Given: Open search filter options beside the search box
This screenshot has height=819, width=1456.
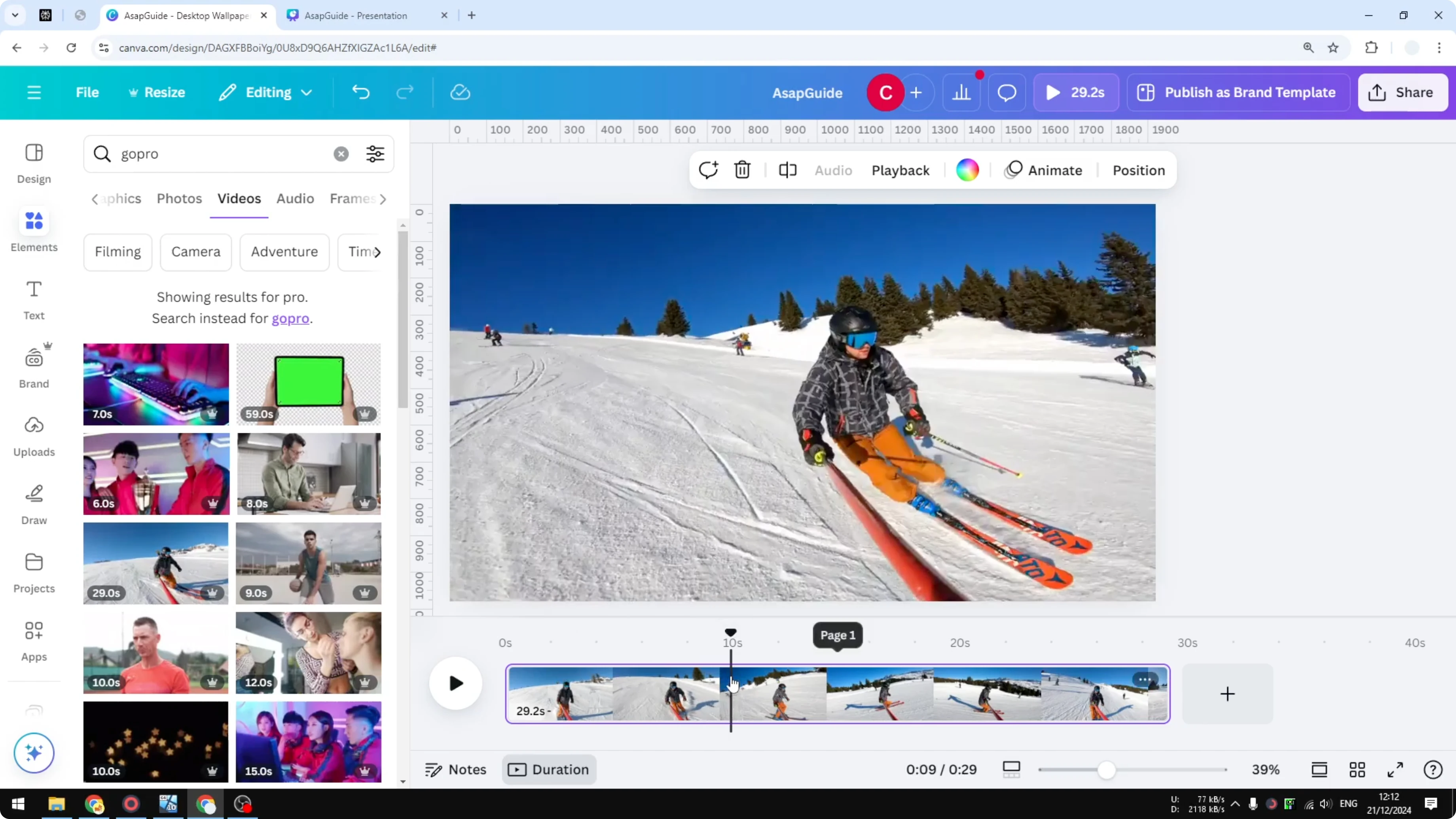Looking at the screenshot, I should (375, 154).
